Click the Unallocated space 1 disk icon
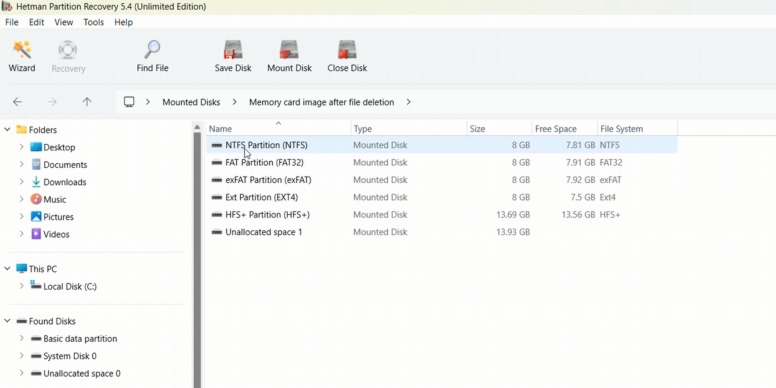 tap(216, 232)
